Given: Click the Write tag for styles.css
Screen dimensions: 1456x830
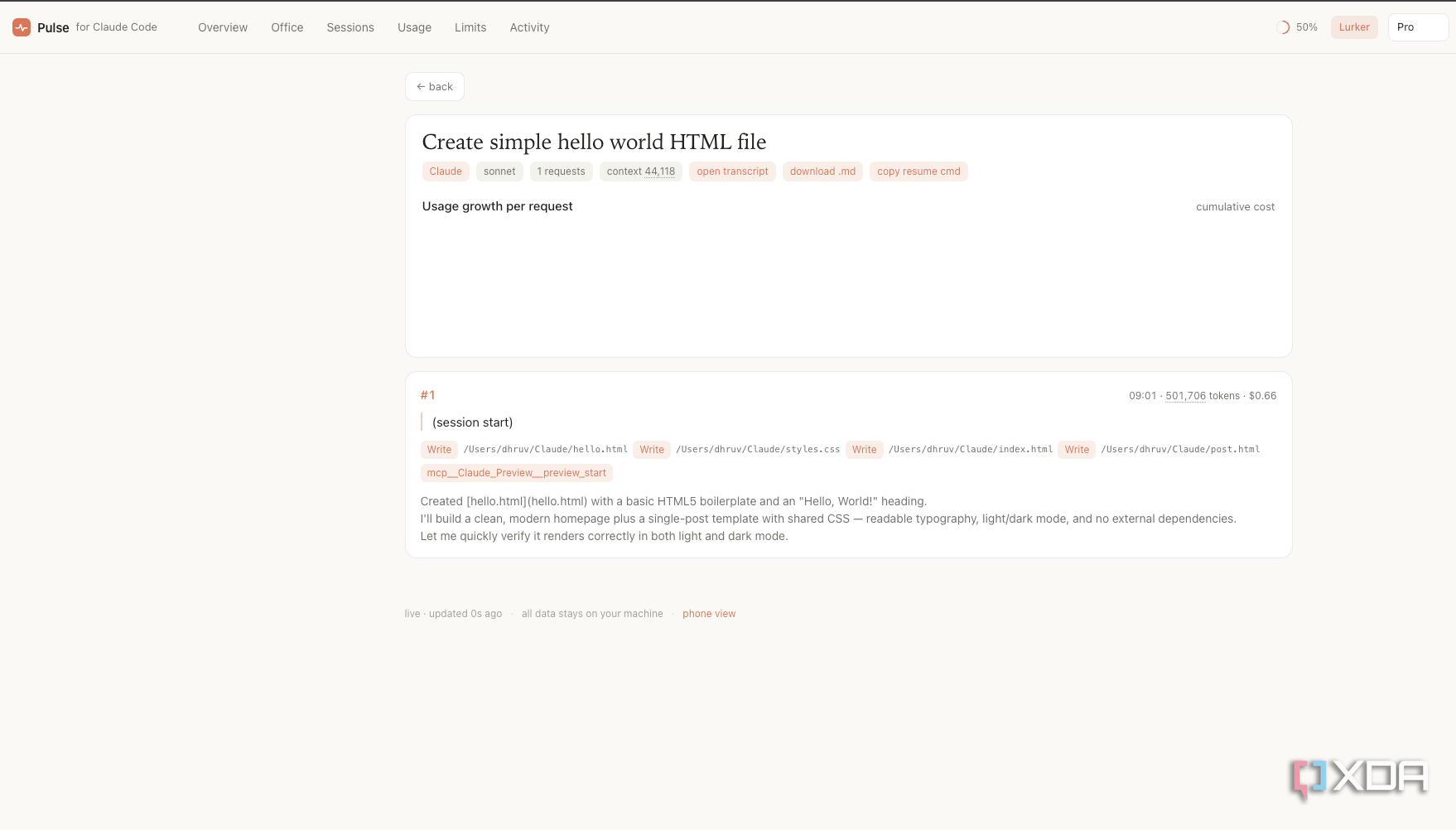Looking at the screenshot, I should [652, 450].
